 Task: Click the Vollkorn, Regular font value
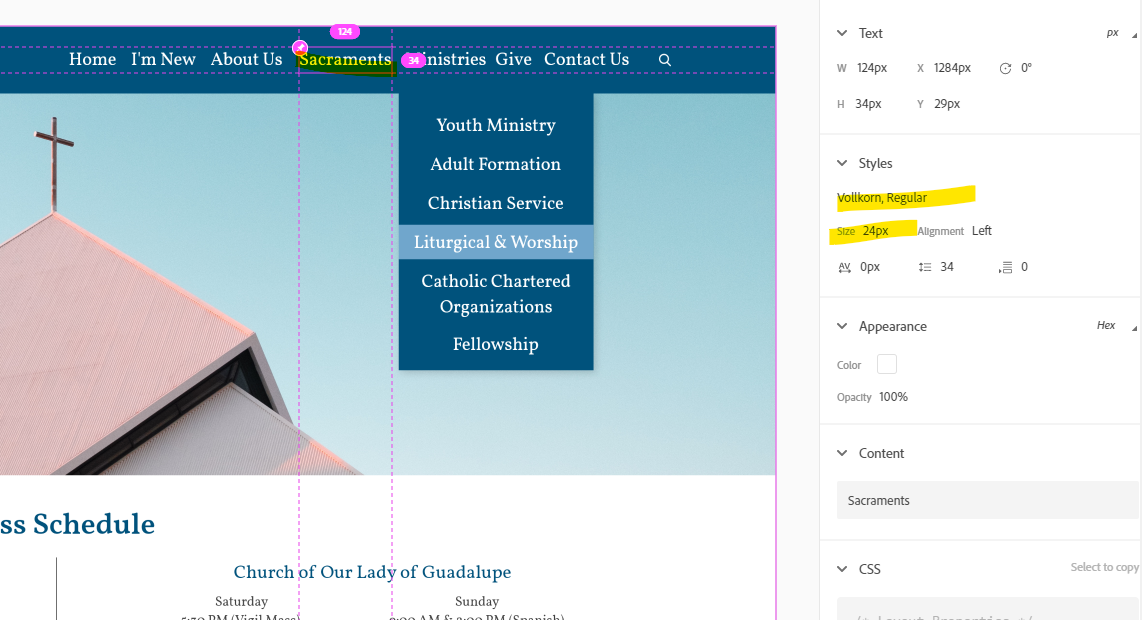[882, 198]
